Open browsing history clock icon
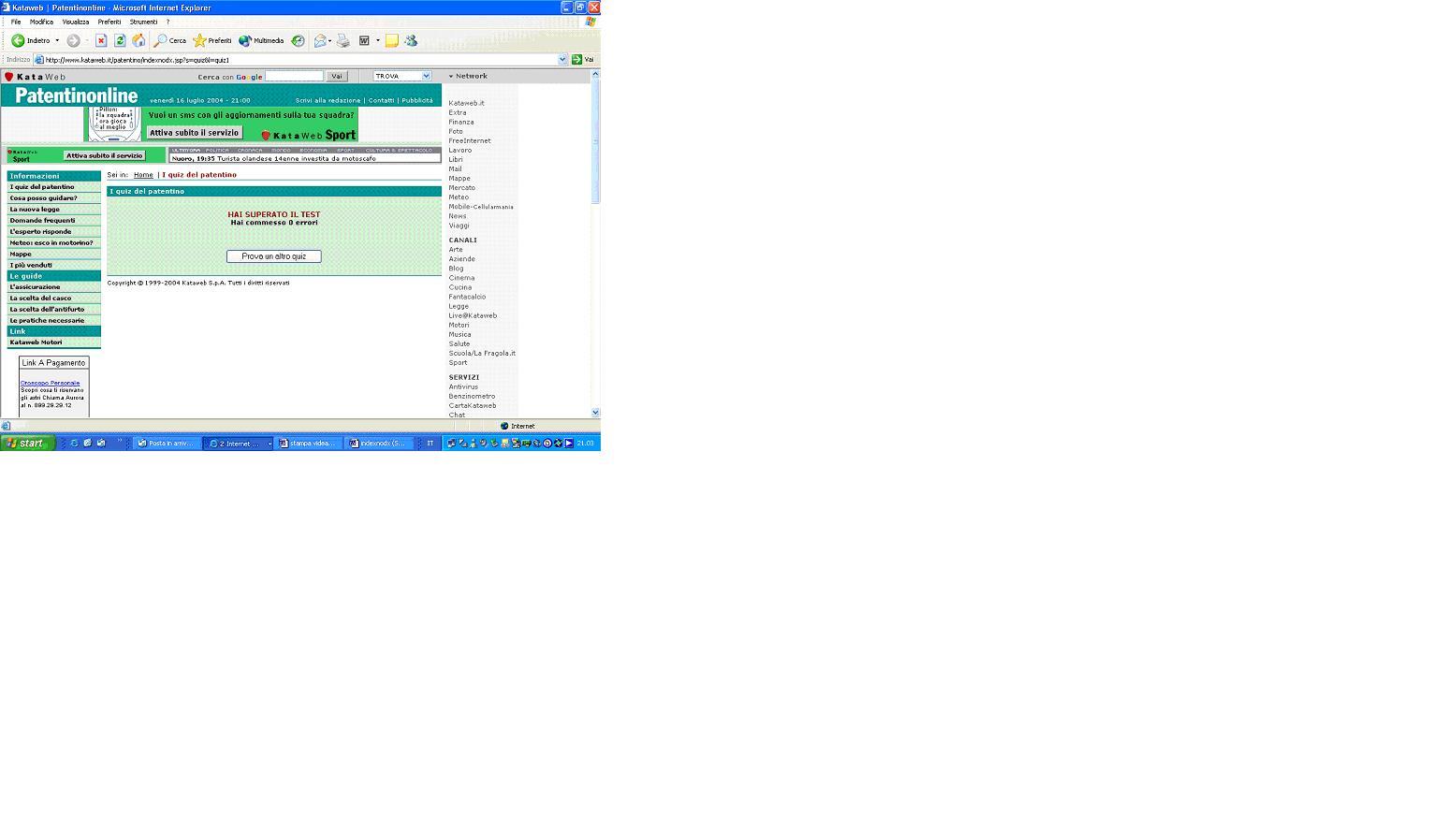This screenshot has width=1456, height=816. point(298,40)
